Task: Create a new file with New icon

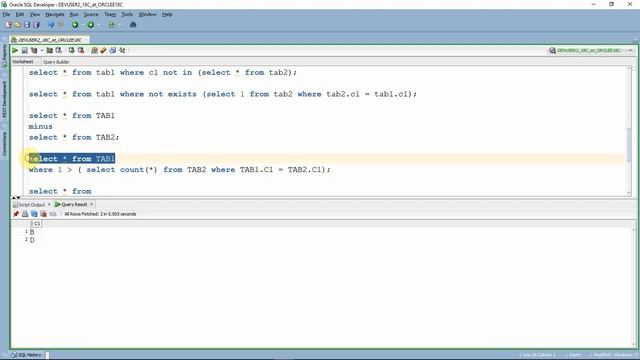Action: pos(8,25)
